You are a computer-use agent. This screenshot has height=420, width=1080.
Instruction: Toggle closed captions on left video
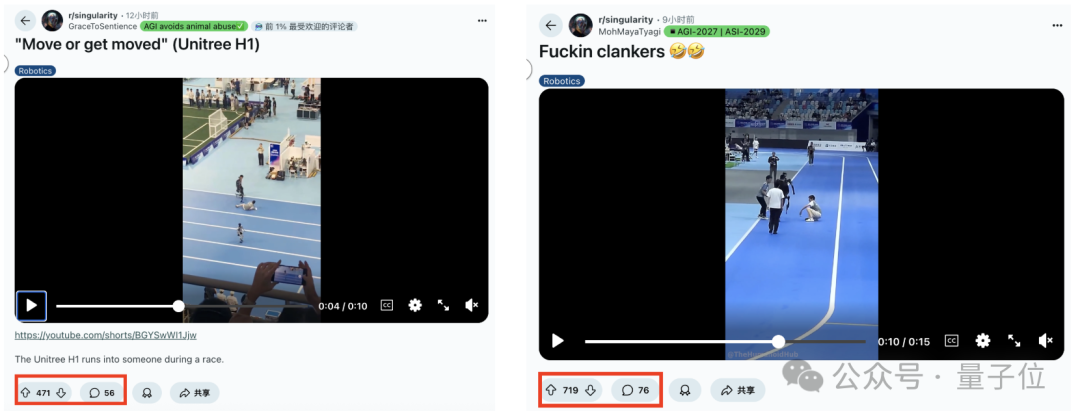point(387,305)
